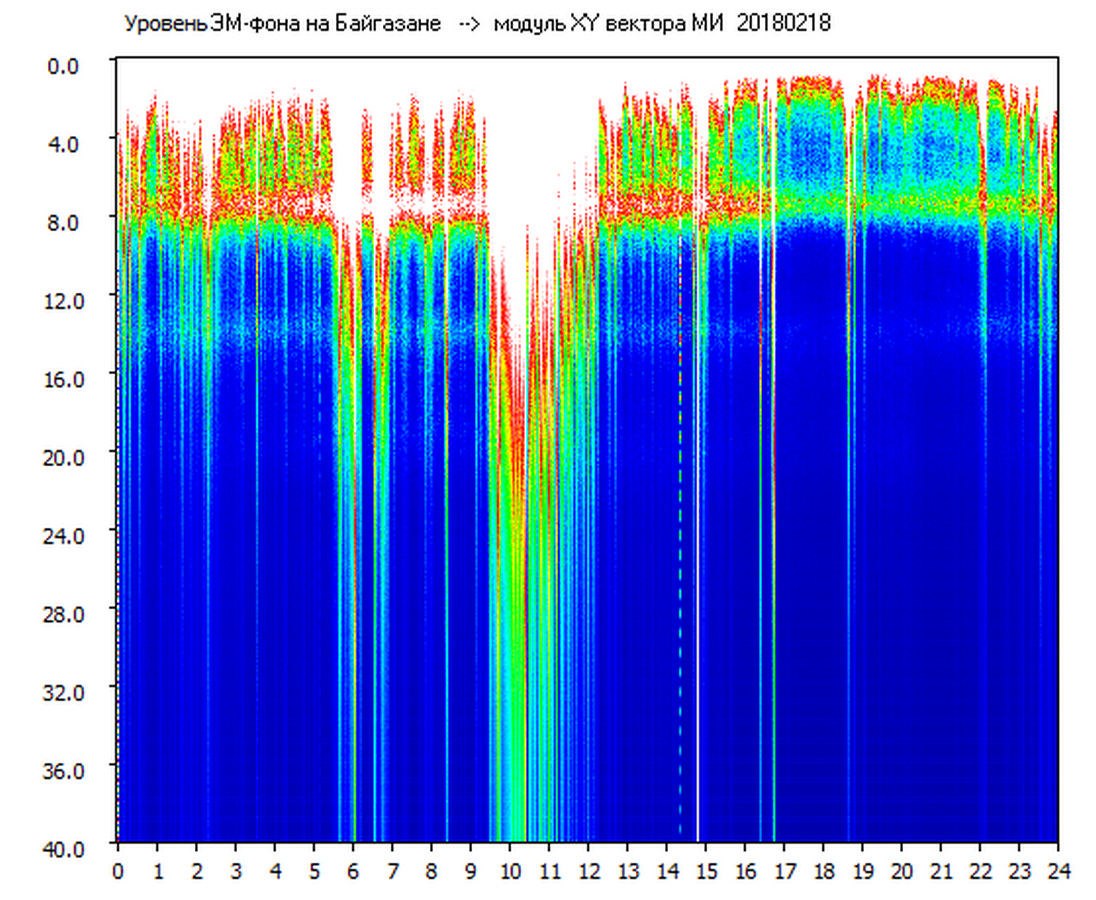Select hour 18 on the horizontal axis

(x=823, y=870)
